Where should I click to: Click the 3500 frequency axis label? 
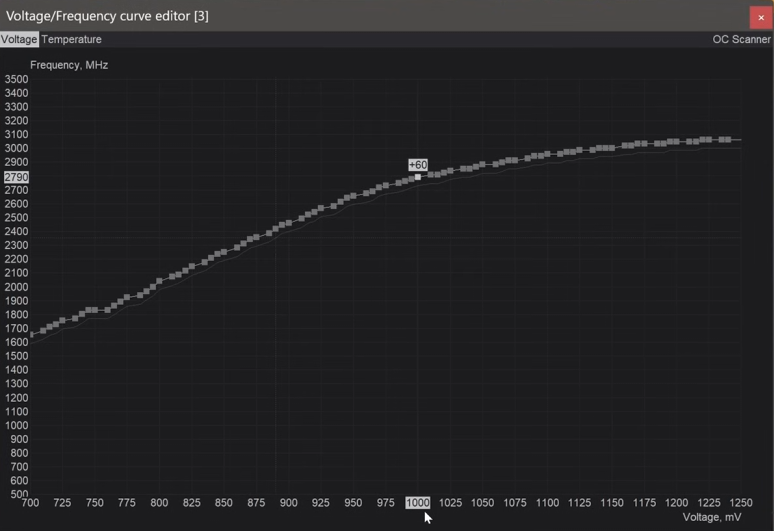[16, 79]
